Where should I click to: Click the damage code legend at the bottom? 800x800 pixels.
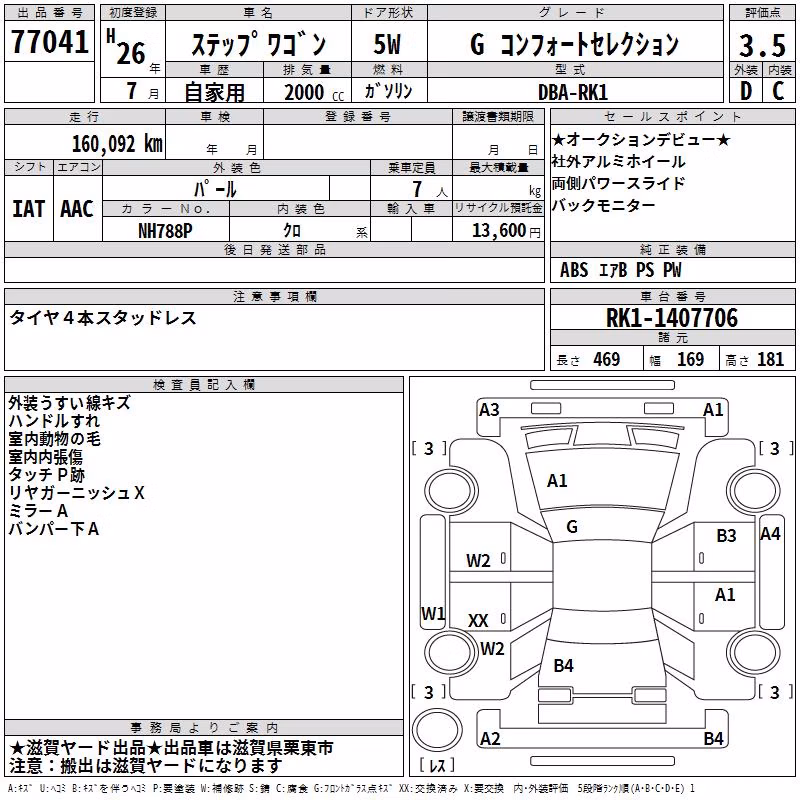pyautogui.click(x=352, y=788)
